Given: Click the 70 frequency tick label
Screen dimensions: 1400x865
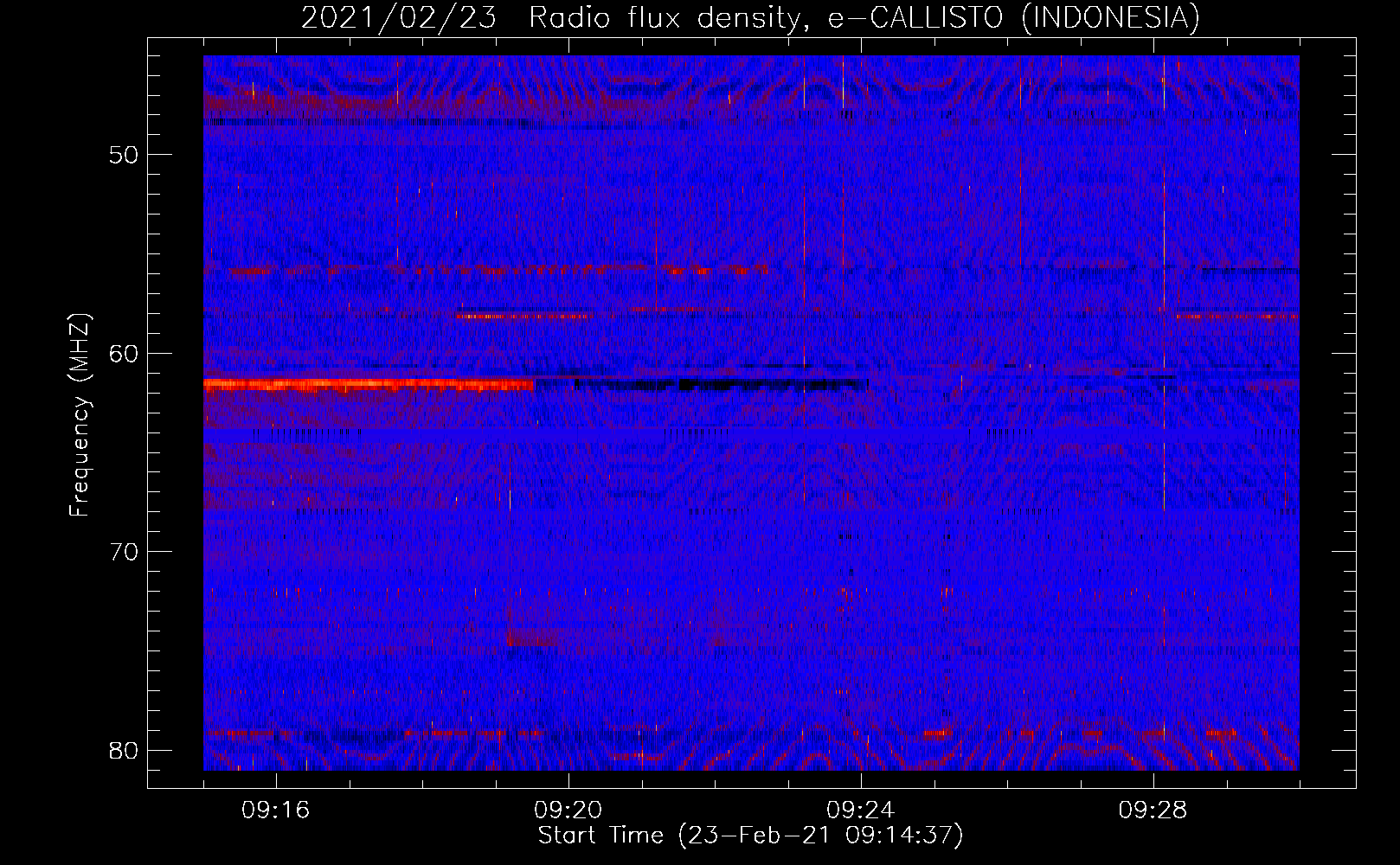Looking at the screenshot, I should (124, 552).
